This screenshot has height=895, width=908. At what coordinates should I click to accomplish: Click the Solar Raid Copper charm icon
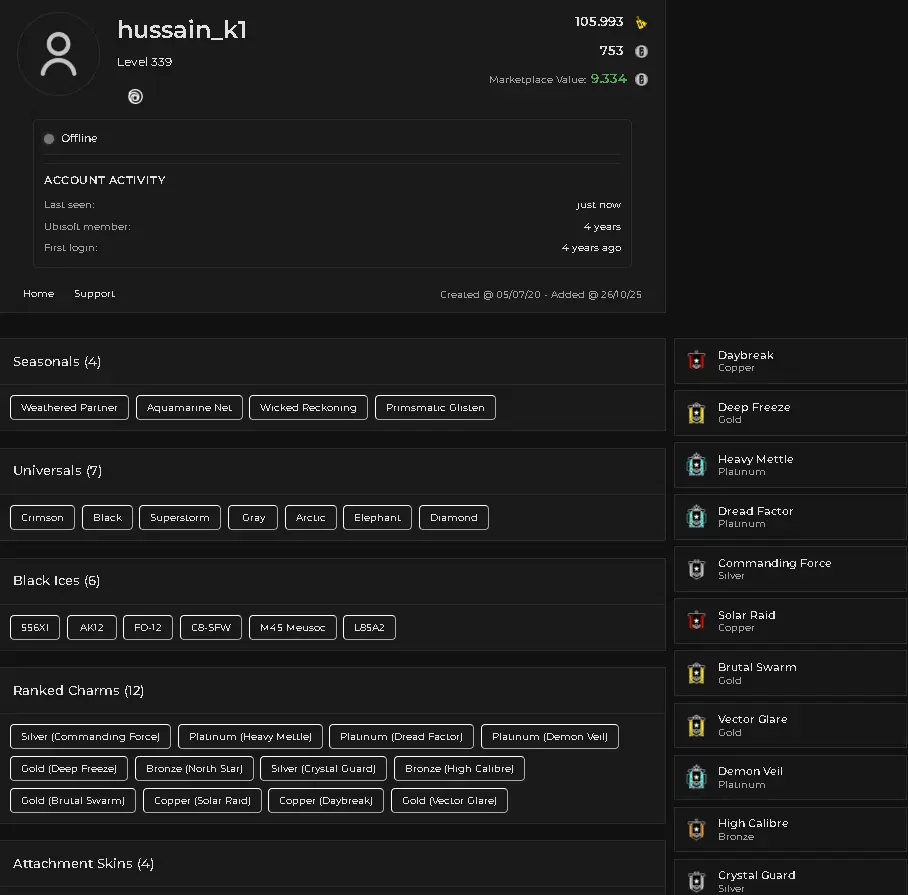click(697, 621)
